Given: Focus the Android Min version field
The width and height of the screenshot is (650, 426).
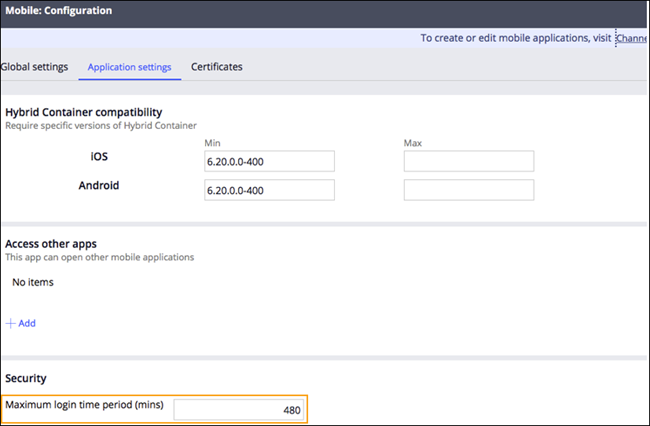Looking at the screenshot, I should pyautogui.click(x=269, y=190).
